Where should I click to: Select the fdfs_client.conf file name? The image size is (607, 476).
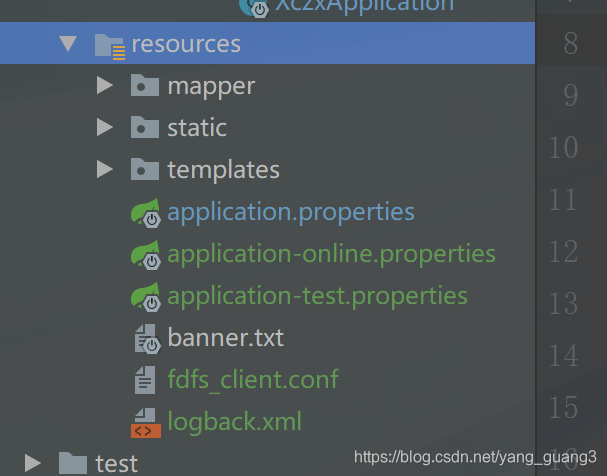[252, 380]
